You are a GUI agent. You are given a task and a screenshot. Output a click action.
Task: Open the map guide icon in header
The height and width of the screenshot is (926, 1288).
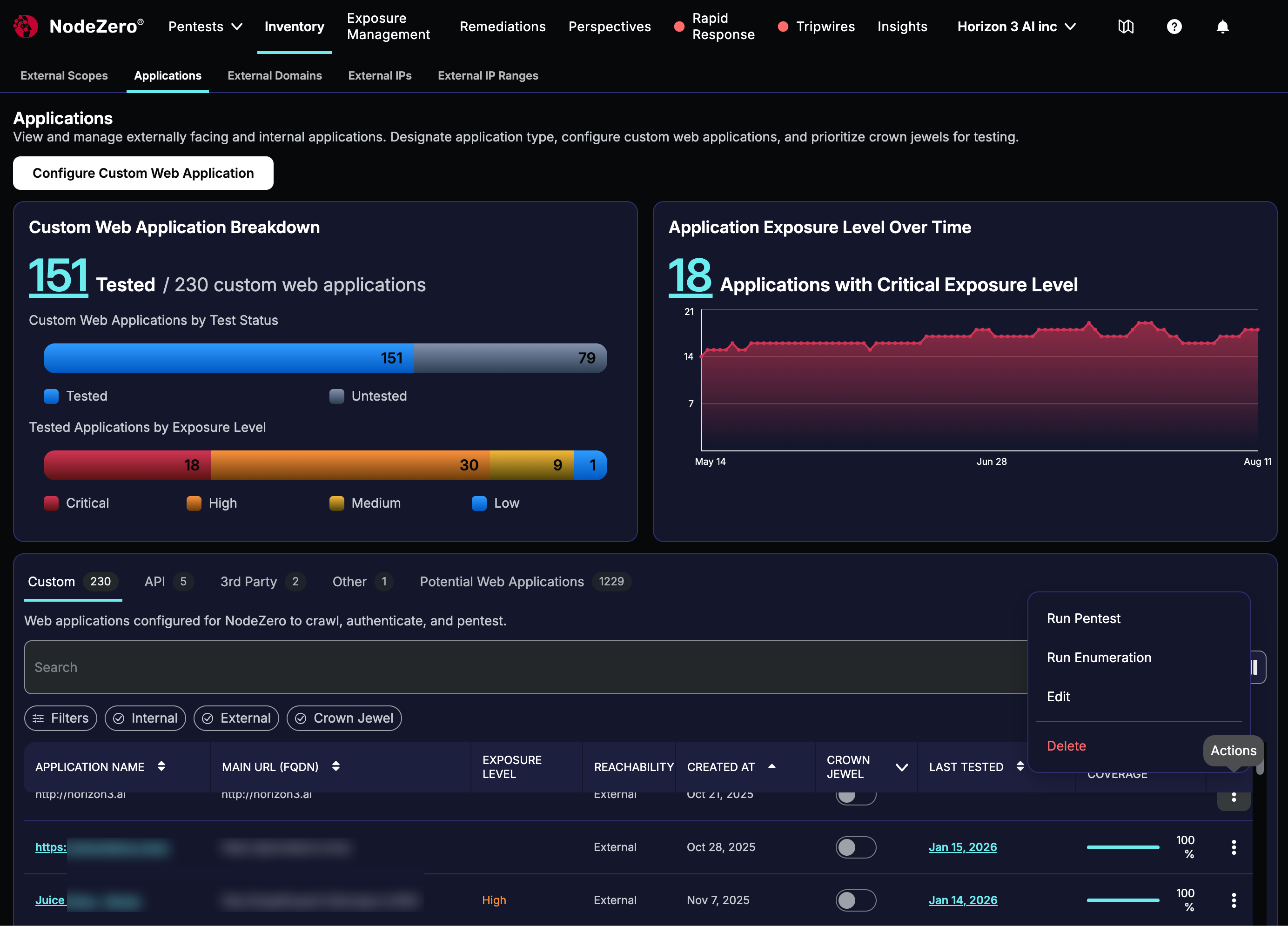click(x=1126, y=27)
